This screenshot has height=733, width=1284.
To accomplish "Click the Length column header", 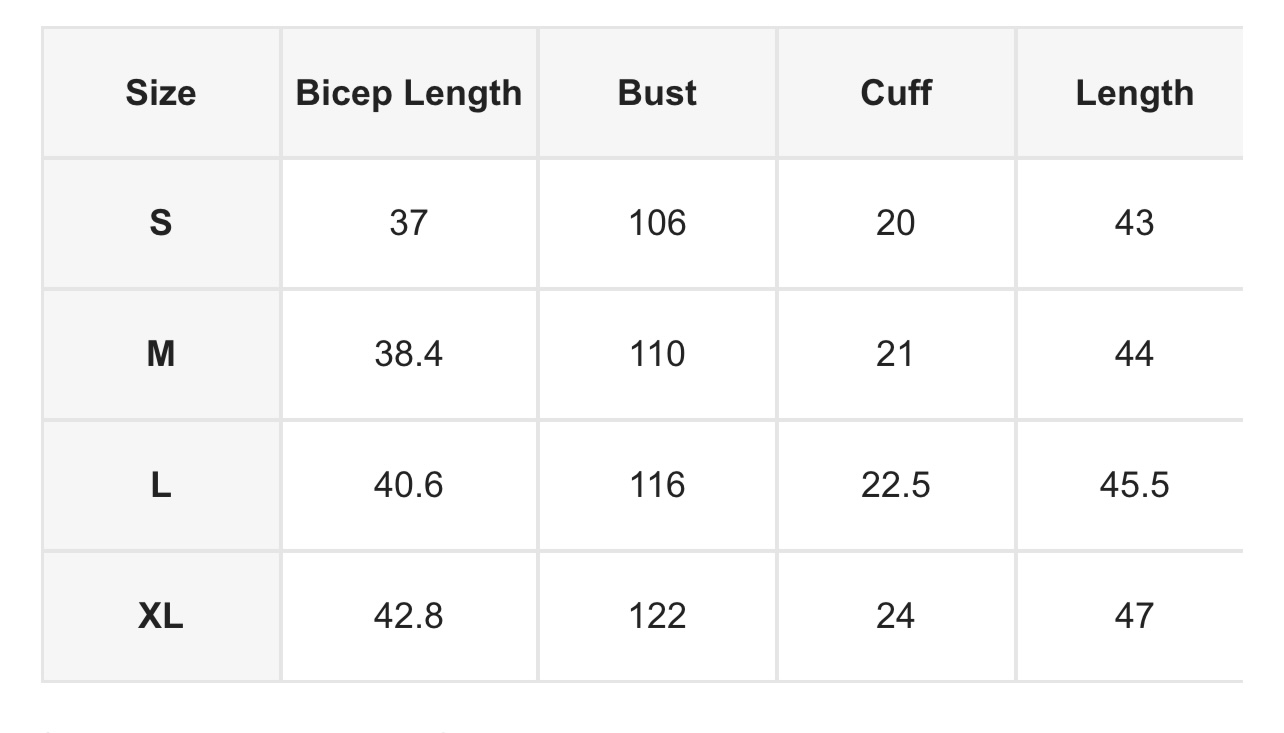I will pyautogui.click(x=1135, y=93).
